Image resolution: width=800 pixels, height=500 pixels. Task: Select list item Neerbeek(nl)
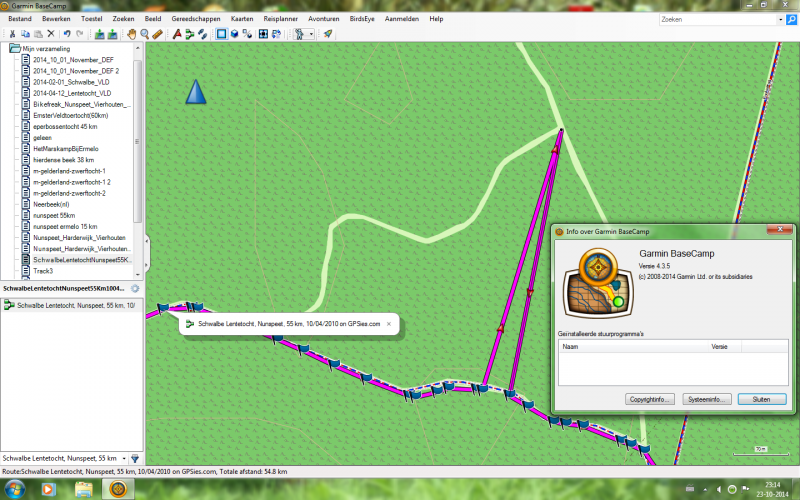point(51,204)
